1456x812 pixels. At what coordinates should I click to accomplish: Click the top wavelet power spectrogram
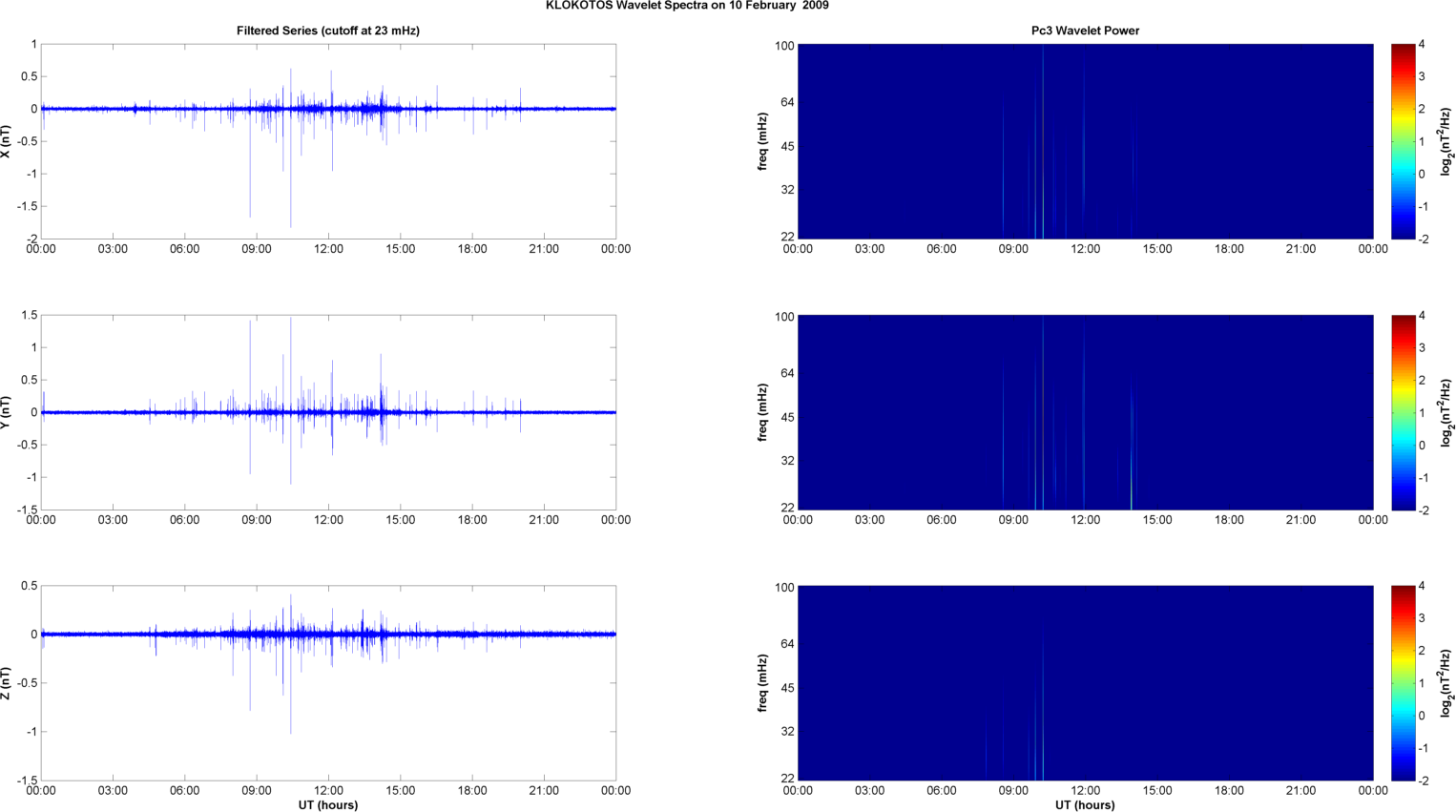[1085, 141]
